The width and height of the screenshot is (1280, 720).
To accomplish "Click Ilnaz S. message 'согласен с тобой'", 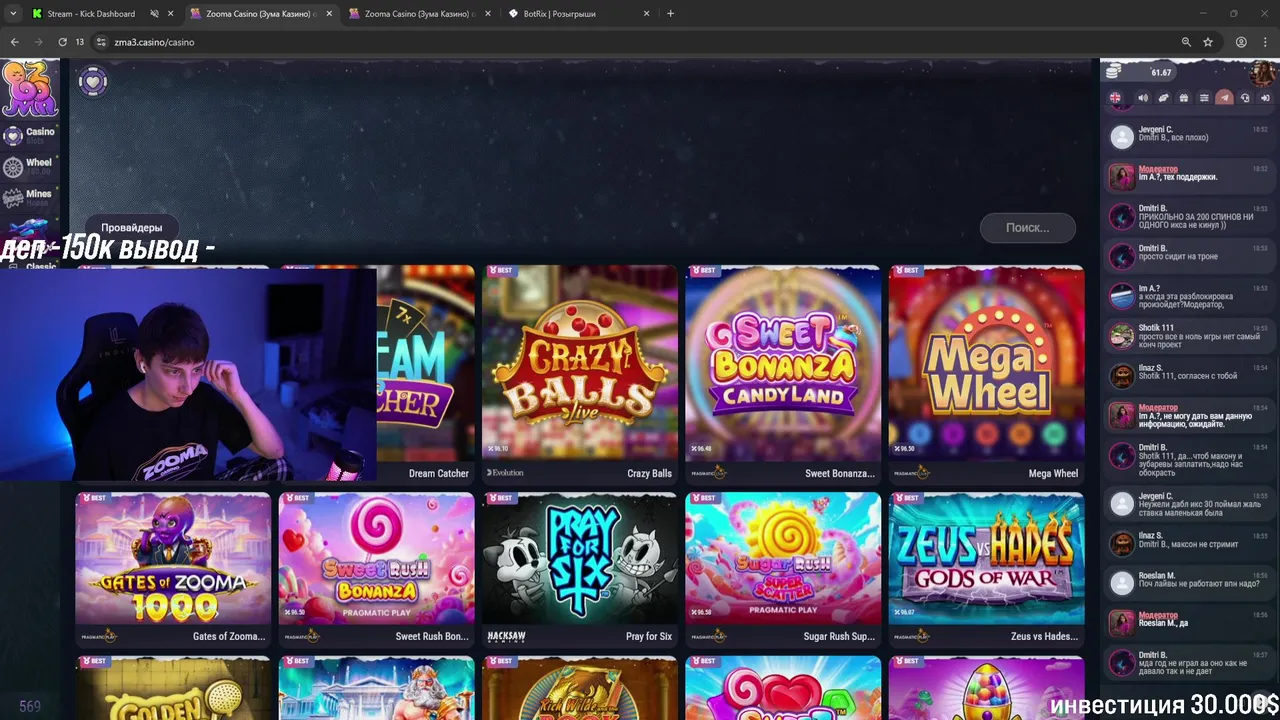I will coord(1188,376).
